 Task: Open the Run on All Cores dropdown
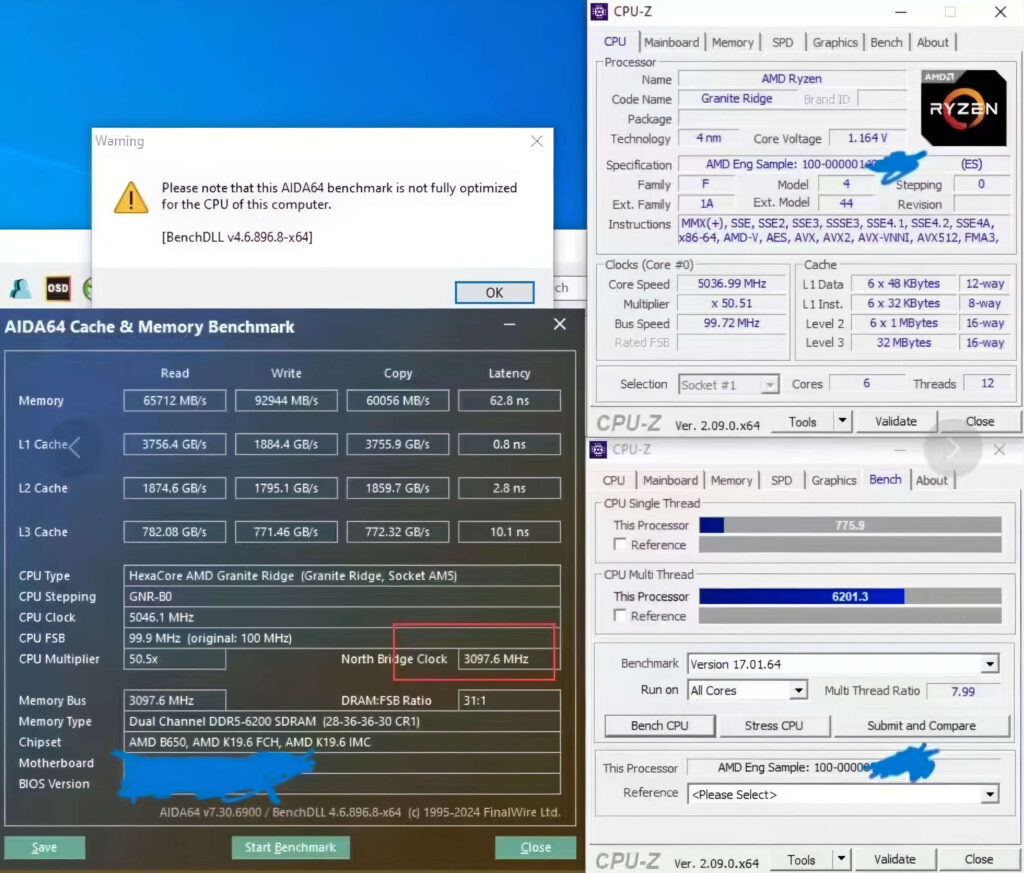[797, 690]
